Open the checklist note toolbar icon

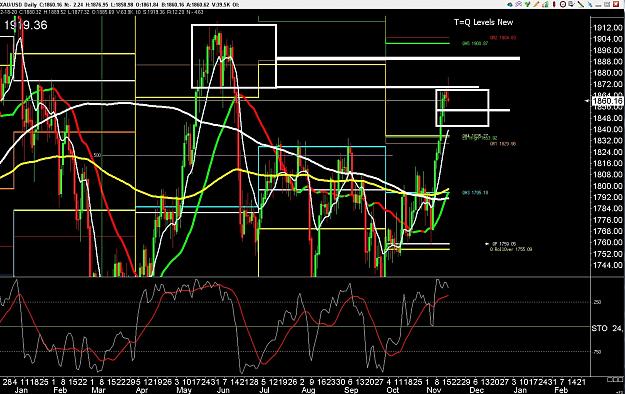572,4
